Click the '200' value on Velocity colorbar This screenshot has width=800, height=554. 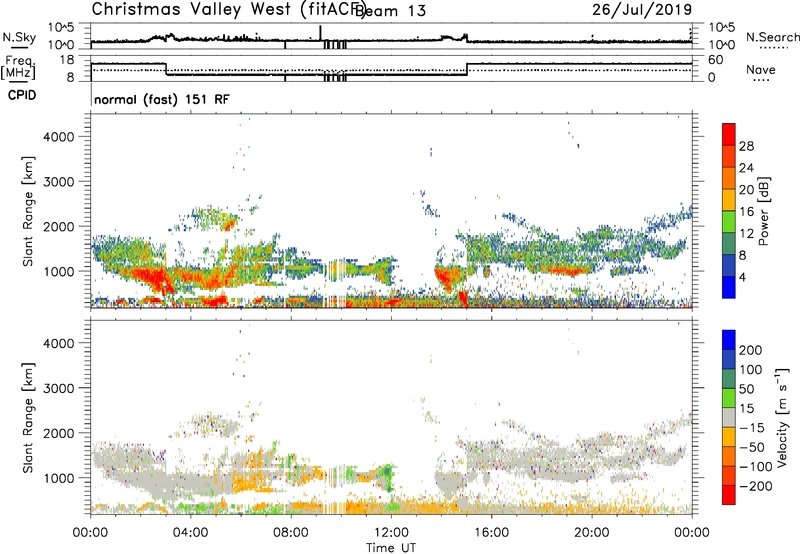click(751, 350)
